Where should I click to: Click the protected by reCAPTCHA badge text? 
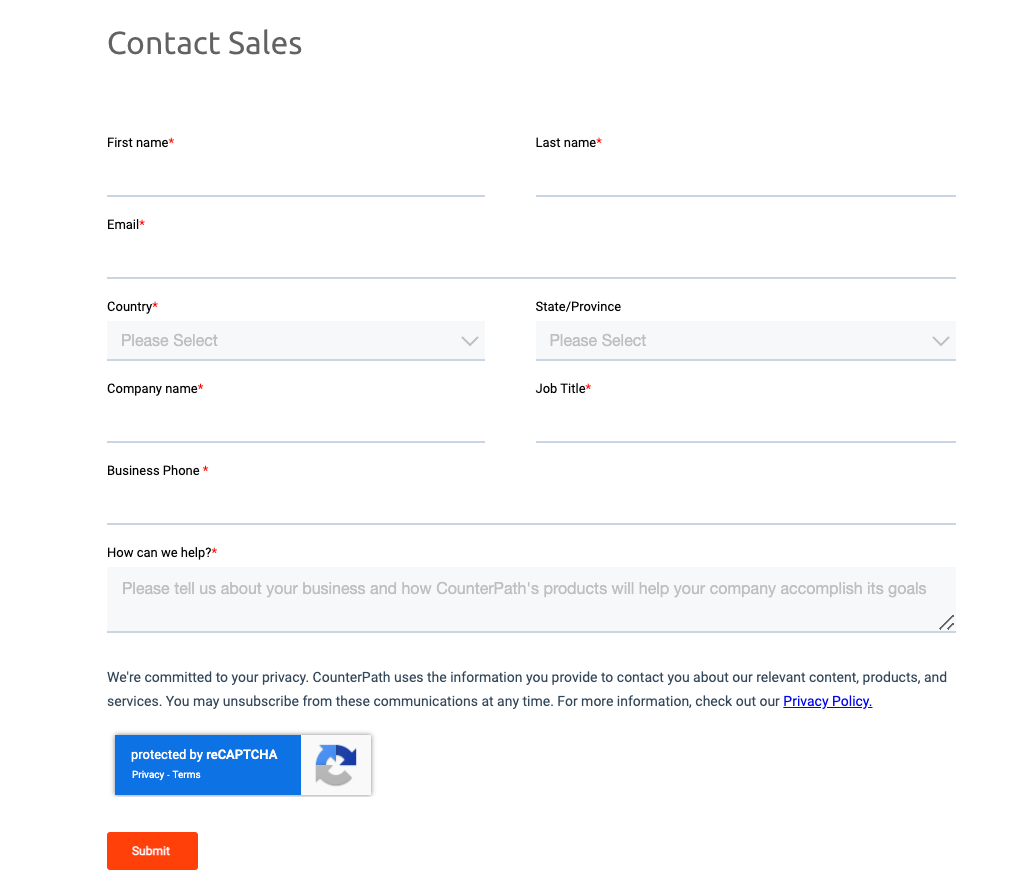204,755
